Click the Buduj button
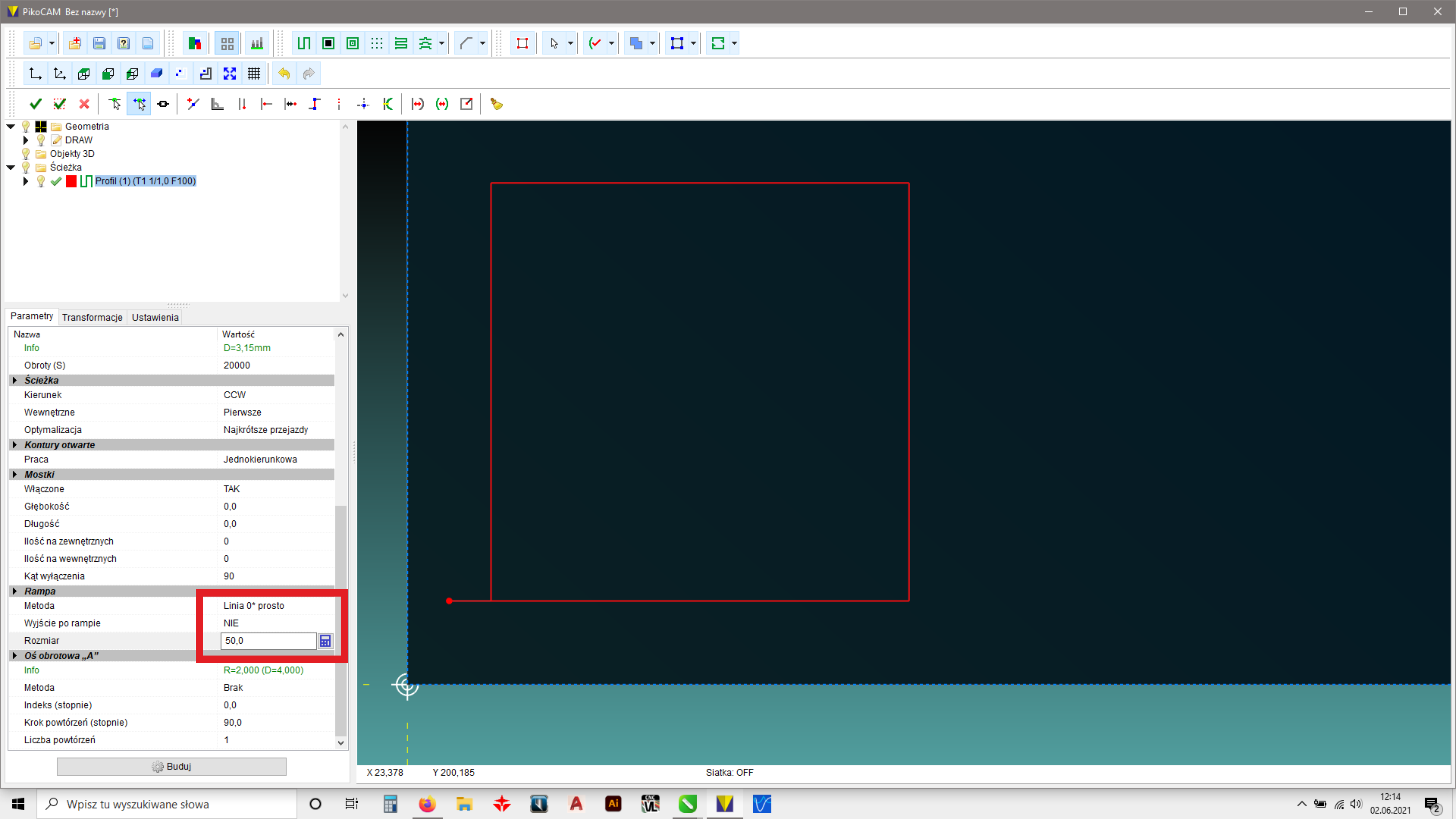This screenshot has width=1456, height=819. point(171,766)
